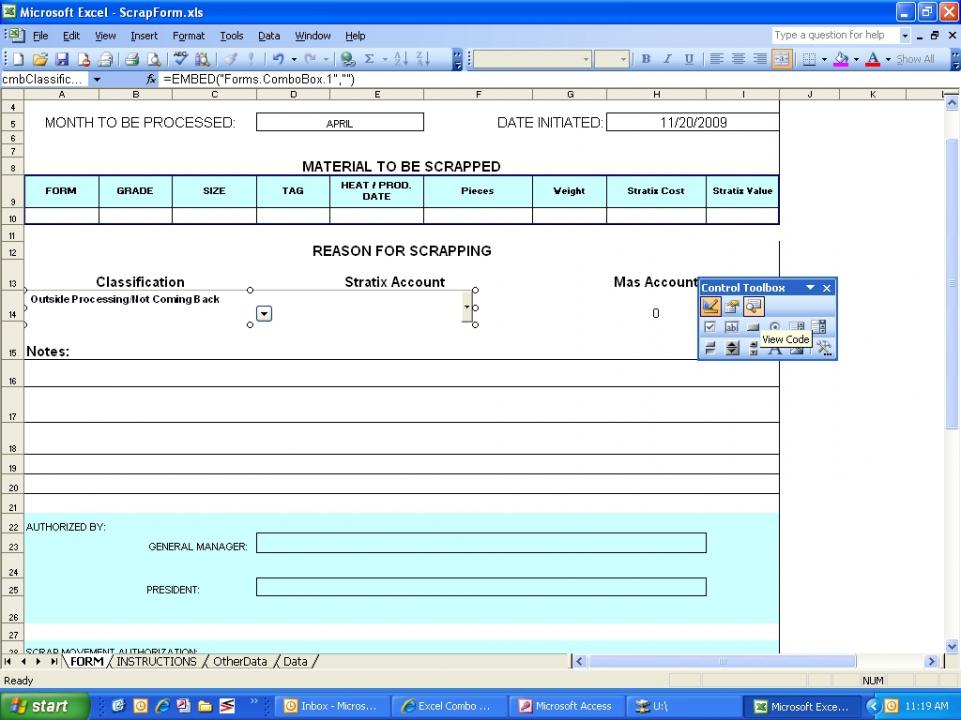Open a file with folder icon
Viewport: 961px width, 720px height.
(40, 59)
